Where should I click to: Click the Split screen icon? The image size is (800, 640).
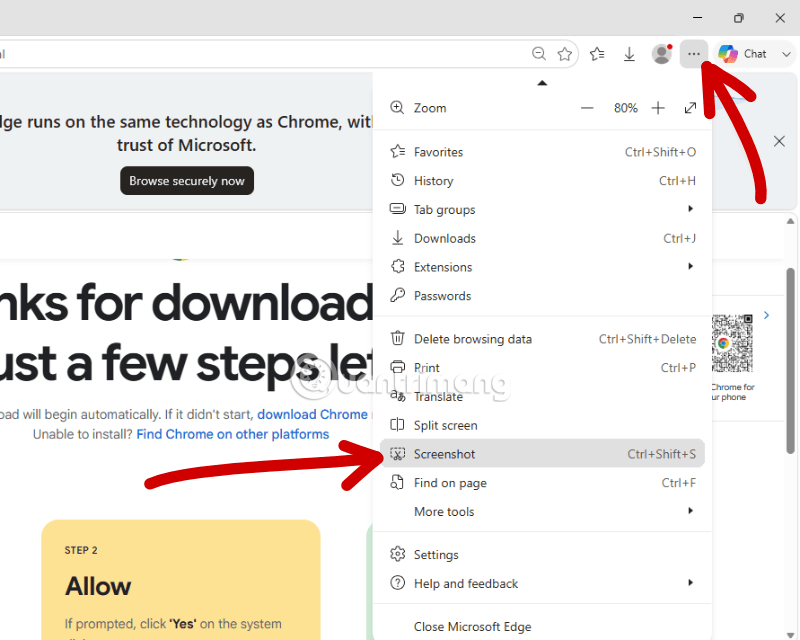(x=397, y=425)
